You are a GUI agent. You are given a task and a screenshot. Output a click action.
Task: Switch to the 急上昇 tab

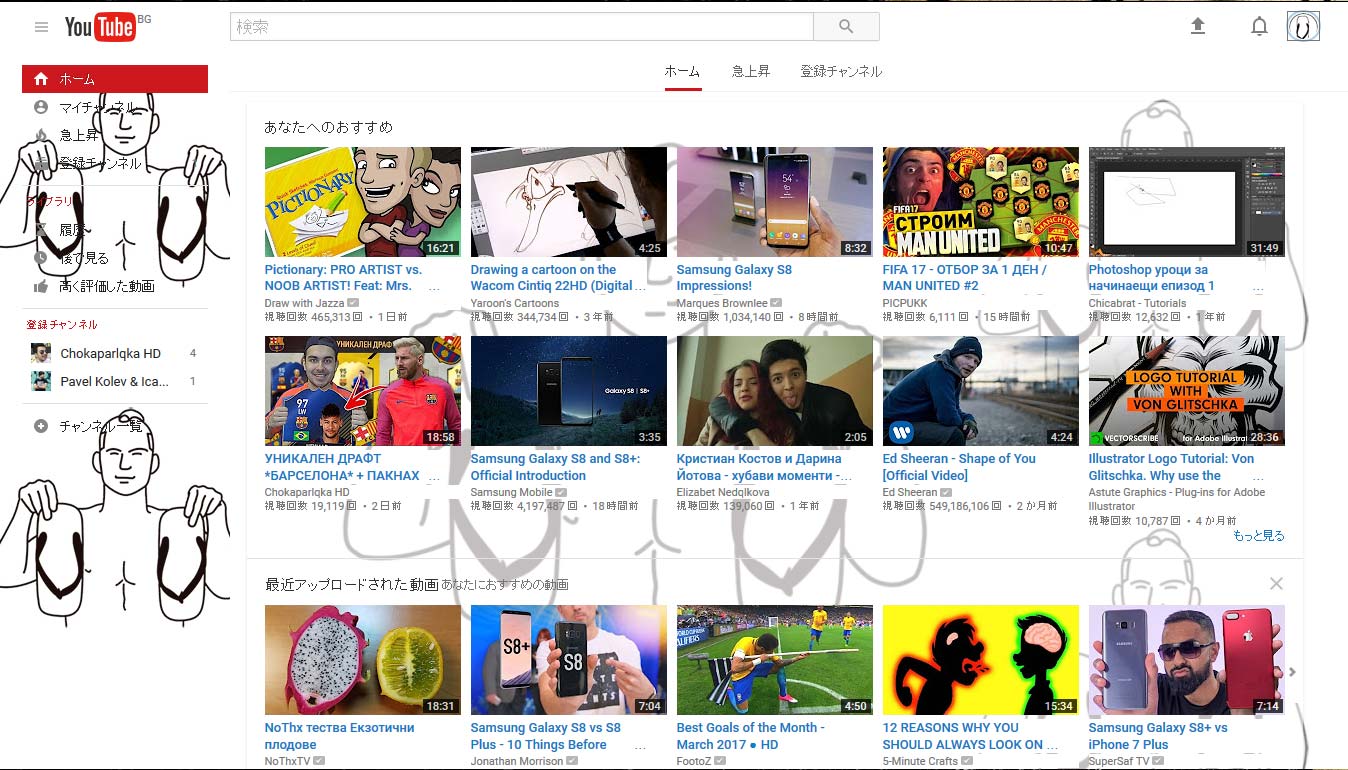pyautogui.click(x=751, y=72)
